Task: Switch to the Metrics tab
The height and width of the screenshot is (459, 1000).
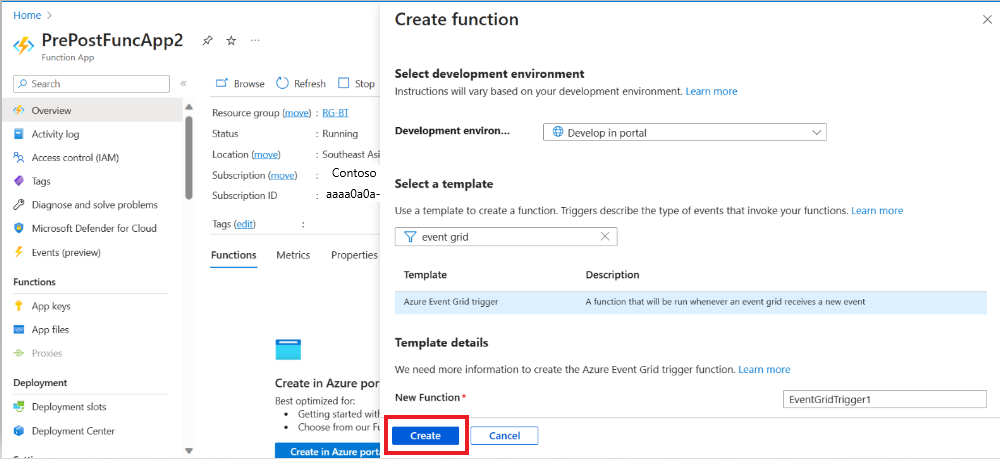Action: pos(293,255)
